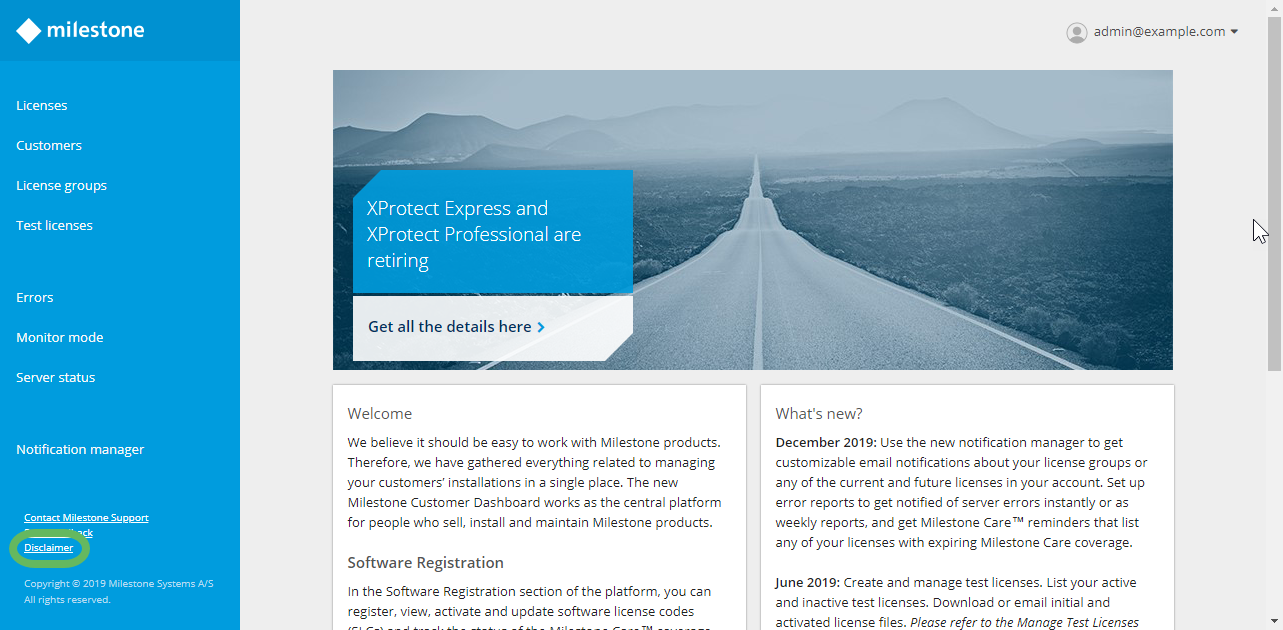Viewport: 1283px width, 630px height.
Task: Click the scrollbar up arrow
Action: 1274,8
